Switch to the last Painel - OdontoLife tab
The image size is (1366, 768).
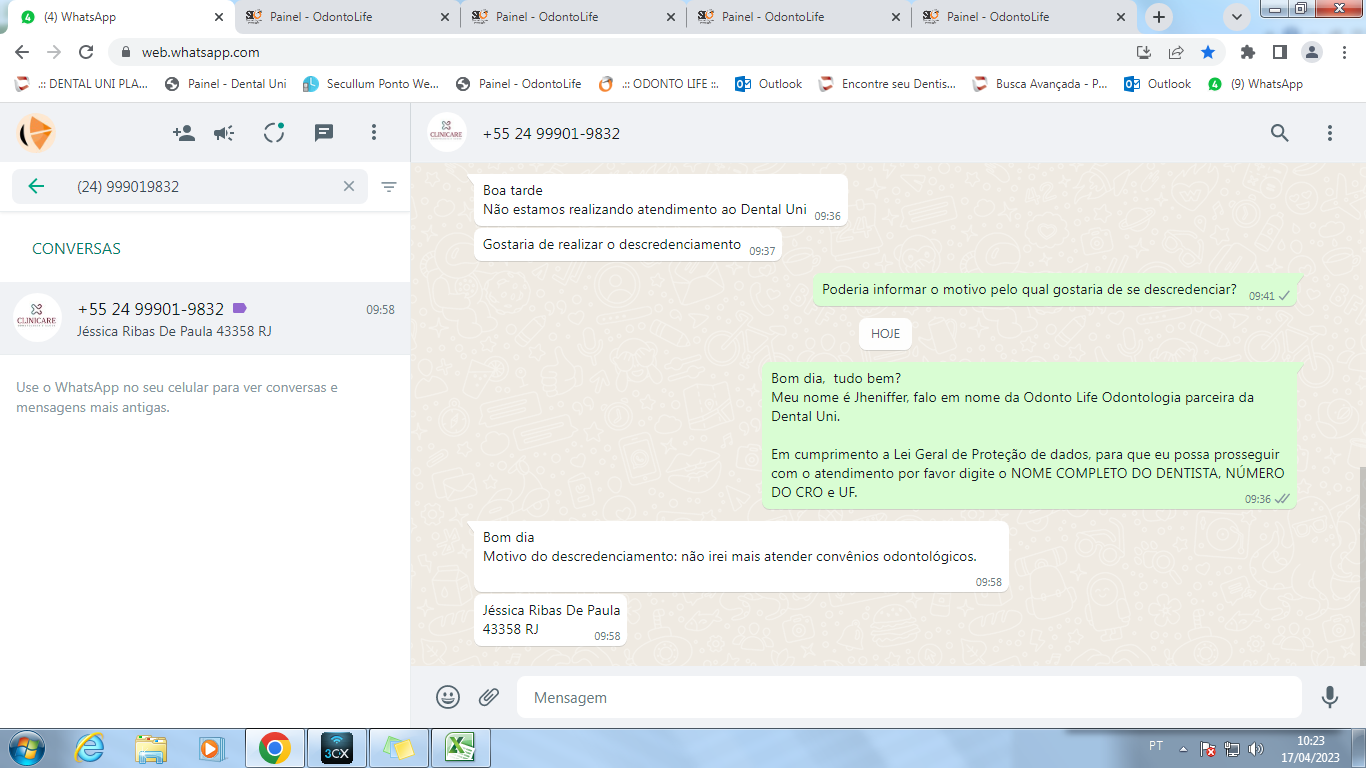1025,17
